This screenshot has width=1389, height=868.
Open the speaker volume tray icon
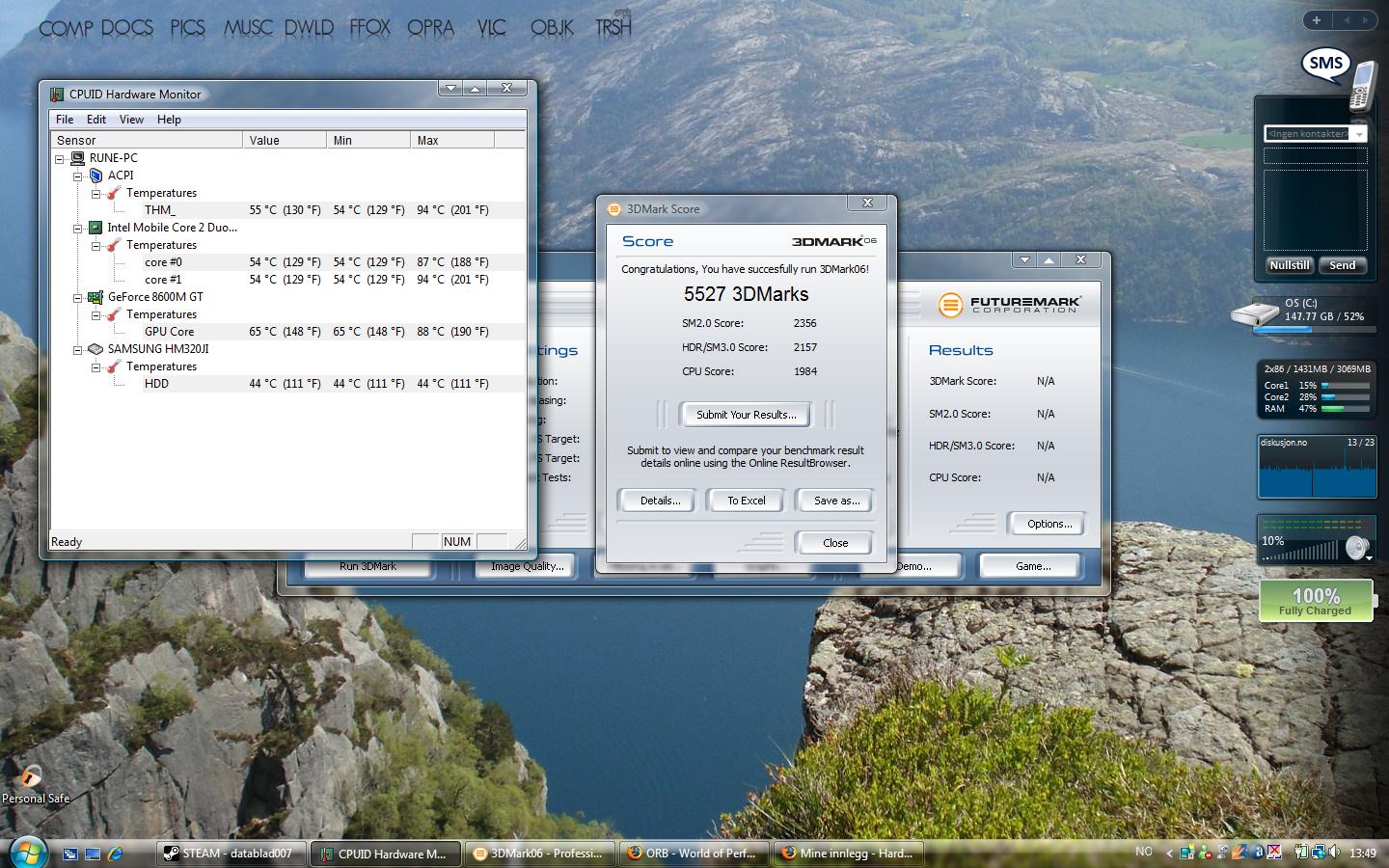point(1334,853)
